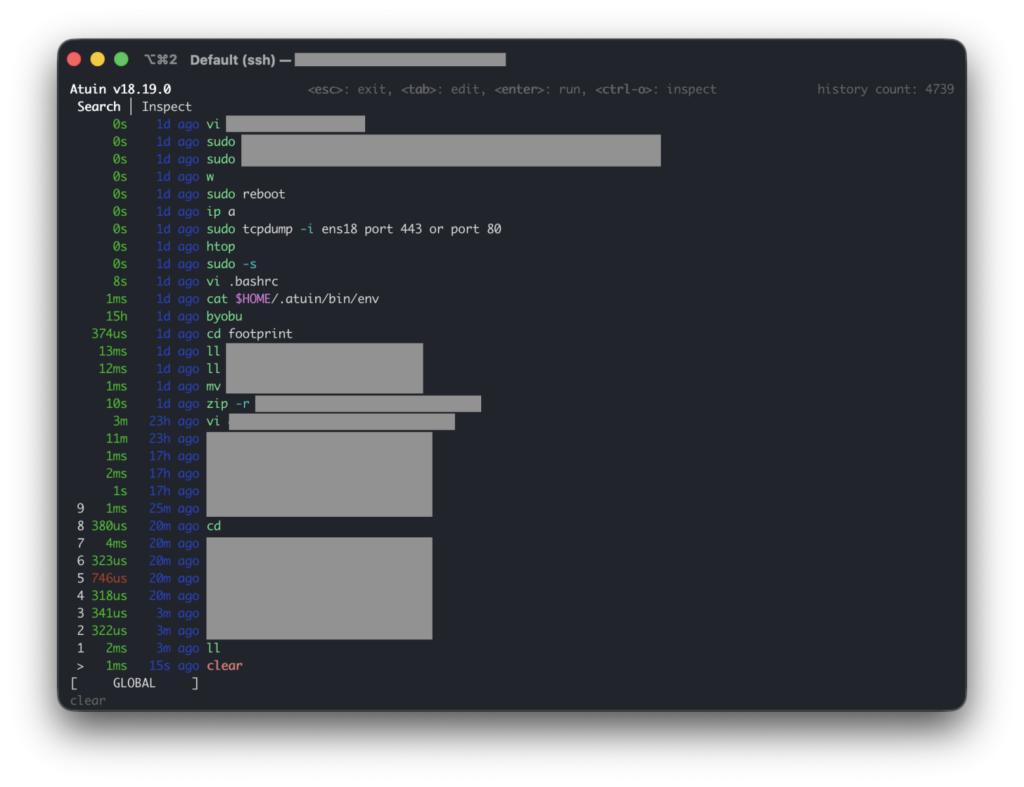Click the 10s duration of zip -r

tap(116, 404)
